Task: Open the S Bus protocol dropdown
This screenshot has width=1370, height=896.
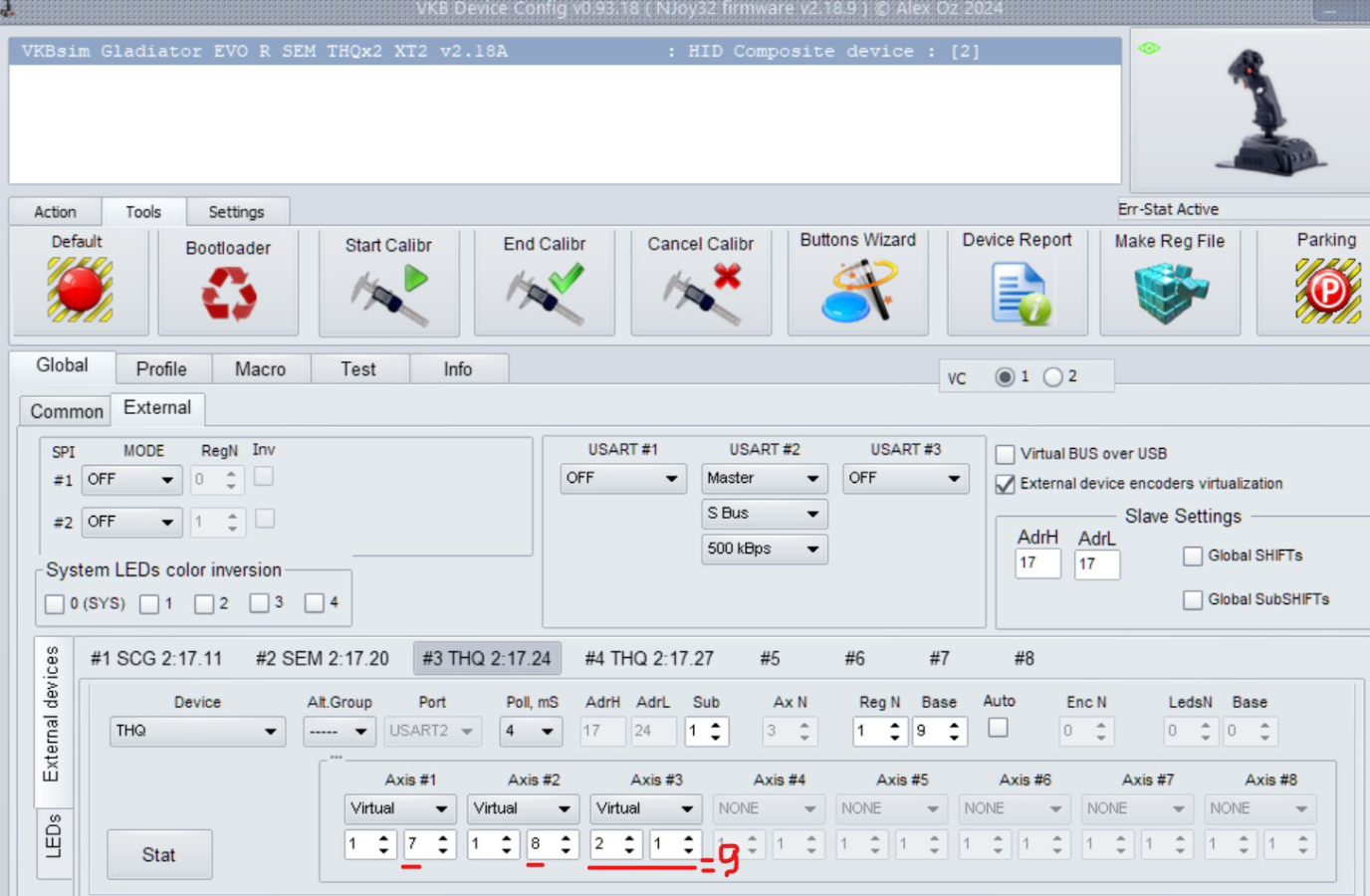Action: click(765, 514)
